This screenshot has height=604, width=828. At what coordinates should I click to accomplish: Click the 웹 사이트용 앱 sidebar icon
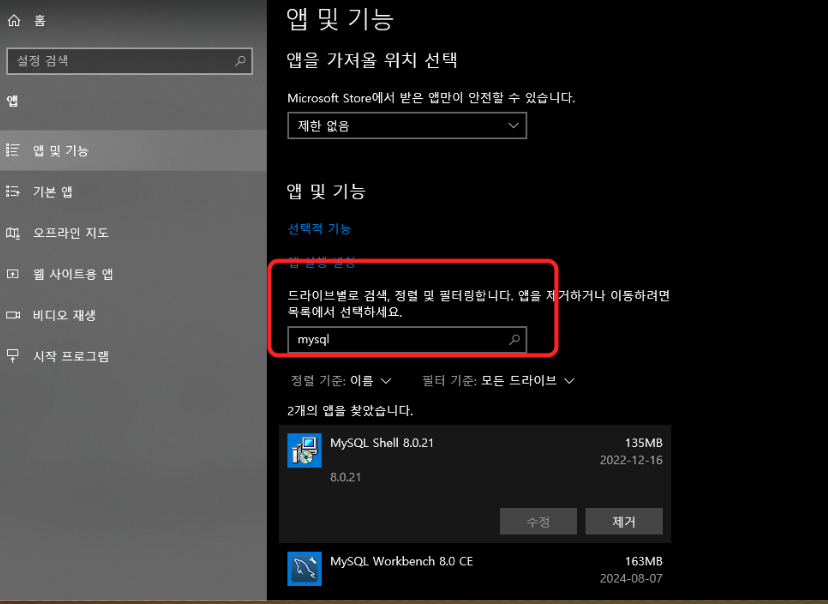tap(13, 273)
